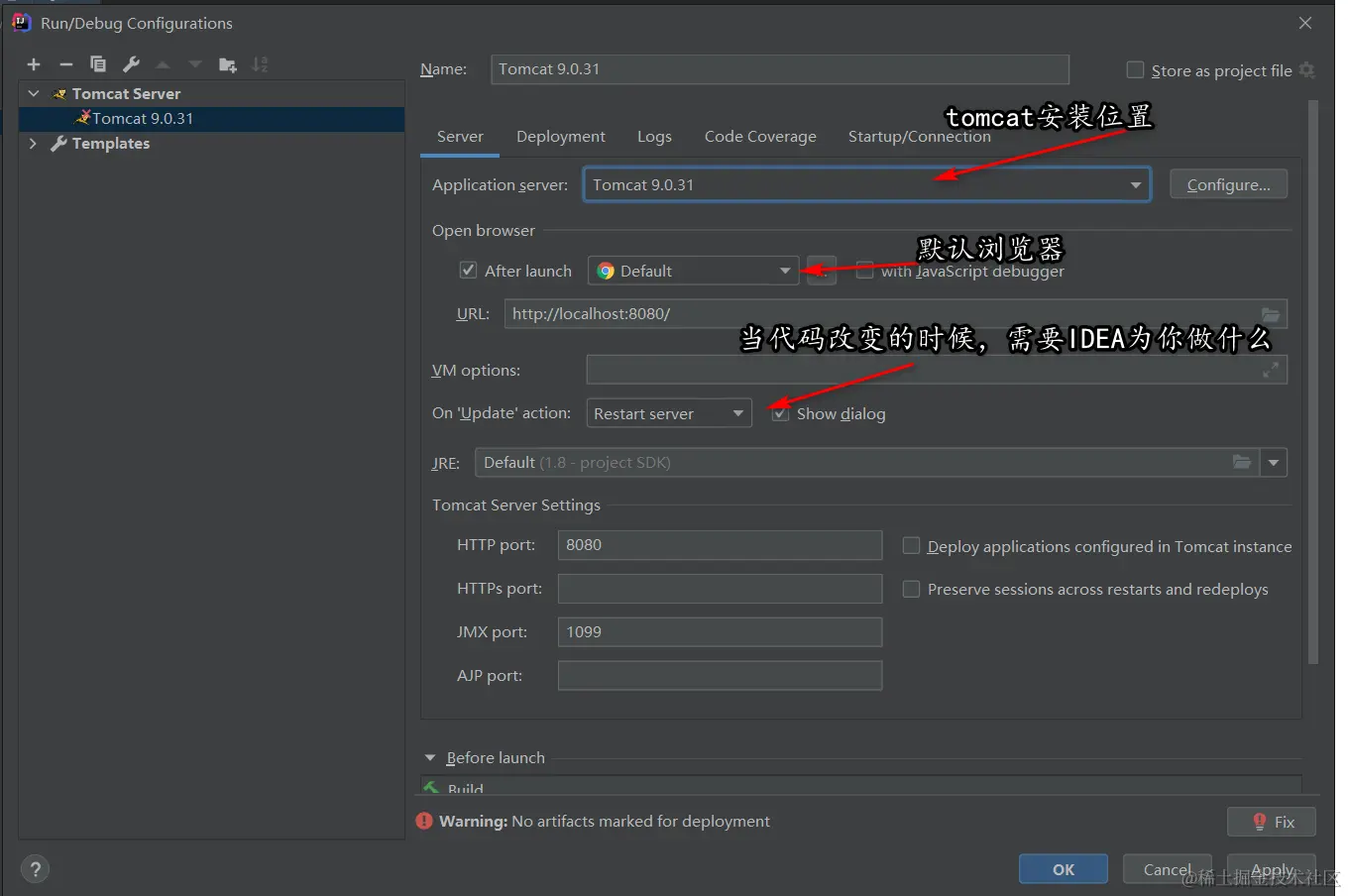Viewport: 1348px width, 896px height.
Task: Close the Run/Debug Configurations dialog
Action: coord(1305,23)
